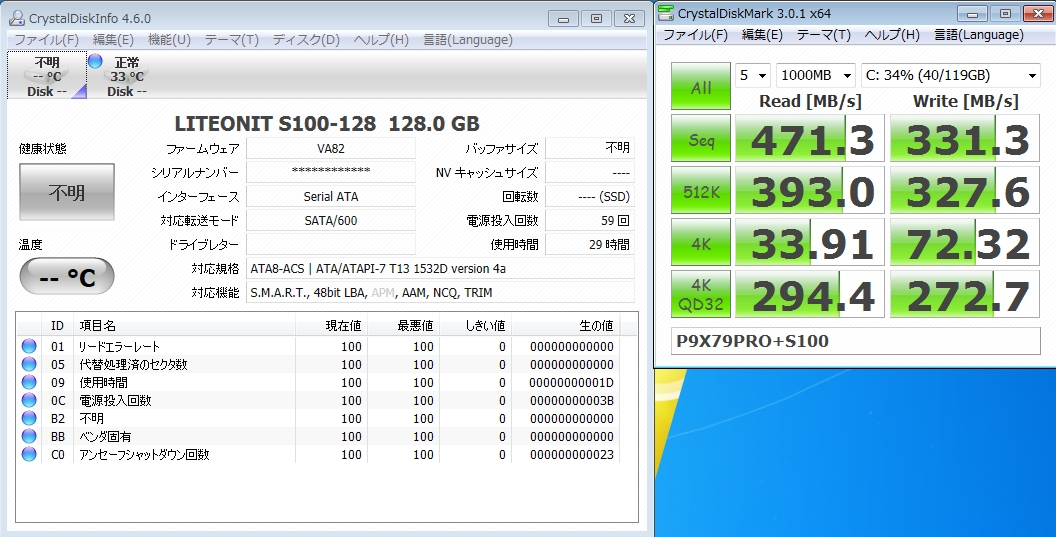Select the 正常 33 °C disk tab

(x=127, y=75)
